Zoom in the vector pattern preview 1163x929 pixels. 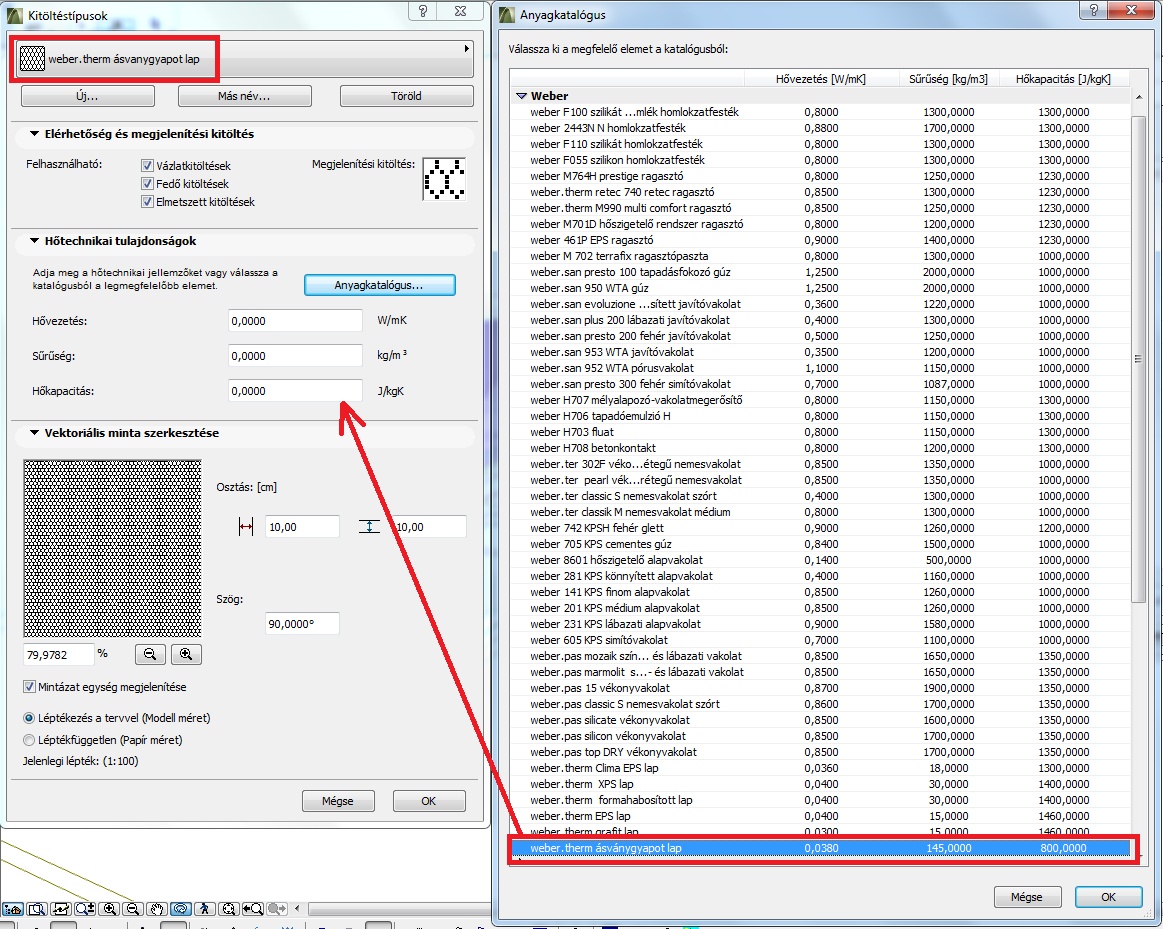point(186,654)
